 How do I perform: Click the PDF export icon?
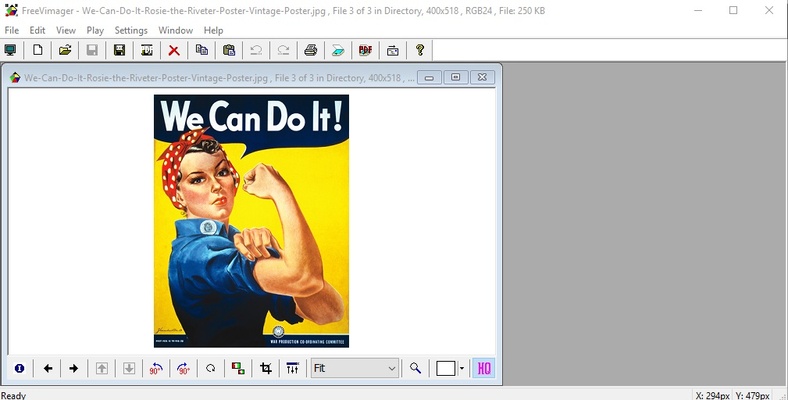click(366, 50)
